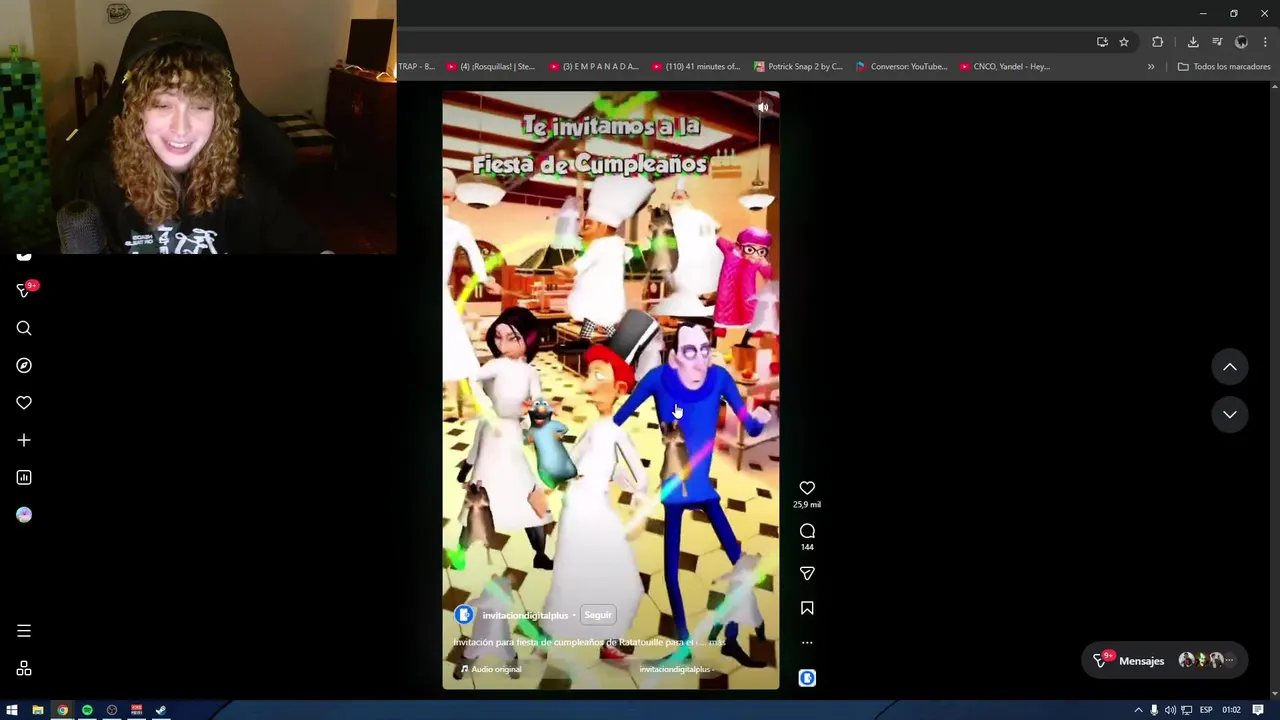
Task: Click the install app icon in the address bar
Action: click(x=1102, y=42)
